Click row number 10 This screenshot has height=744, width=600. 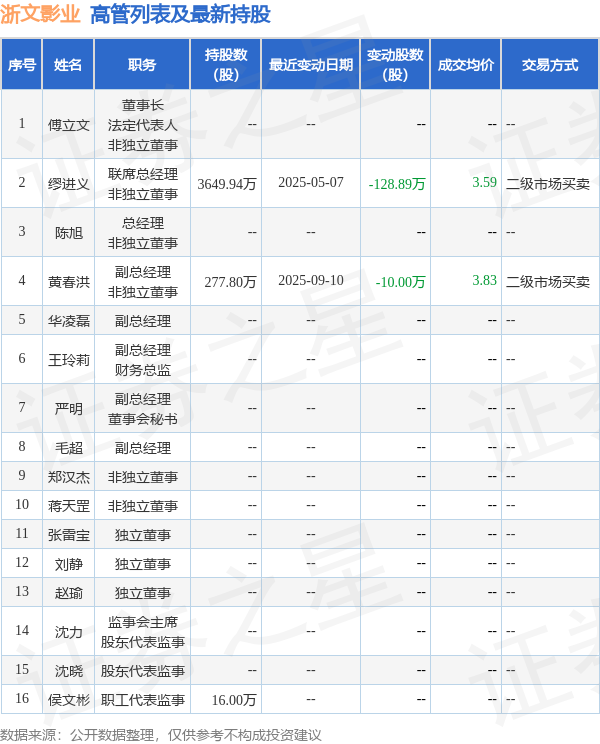pyautogui.click(x=22, y=504)
